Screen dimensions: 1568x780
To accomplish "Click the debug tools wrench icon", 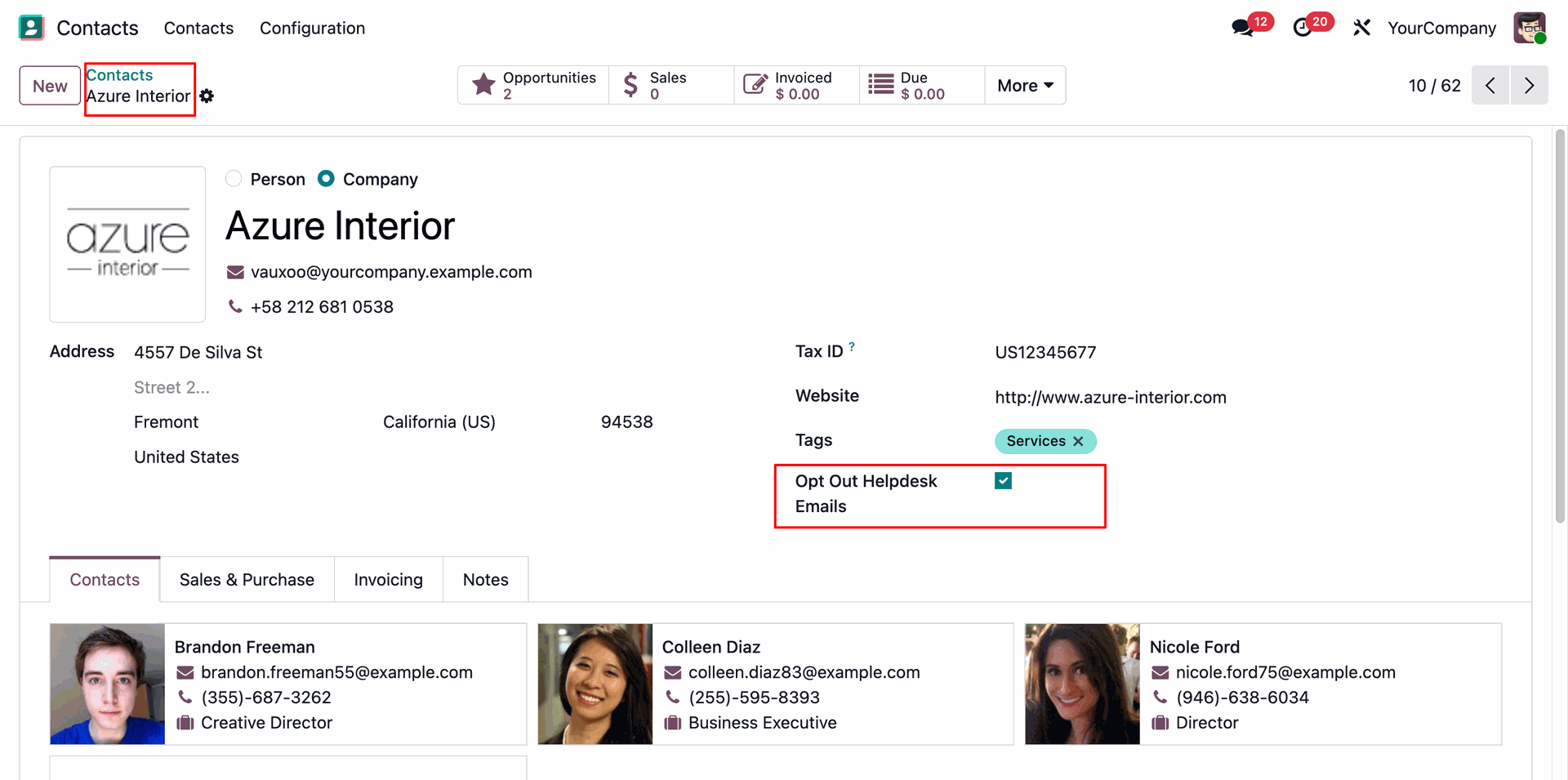I will (x=1361, y=28).
